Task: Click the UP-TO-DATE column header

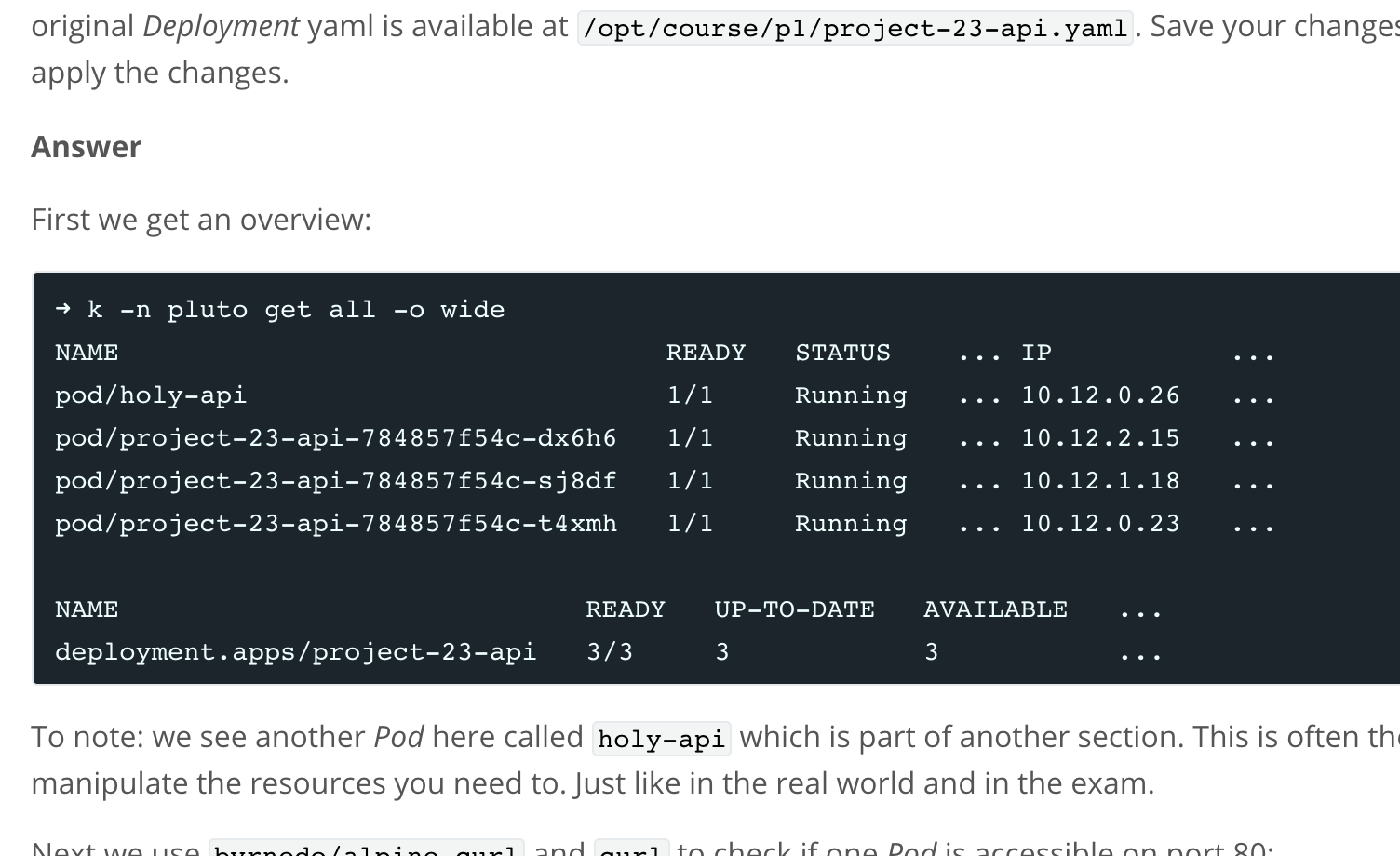Action: 794,609
